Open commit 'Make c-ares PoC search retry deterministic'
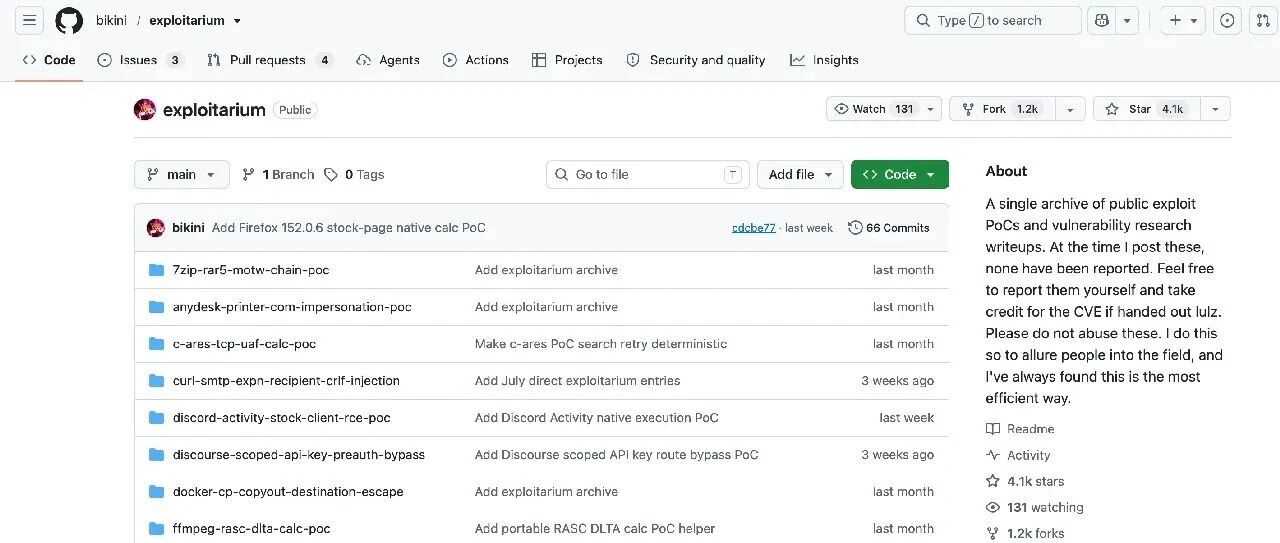The width and height of the screenshot is (1280, 543). coord(601,344)
